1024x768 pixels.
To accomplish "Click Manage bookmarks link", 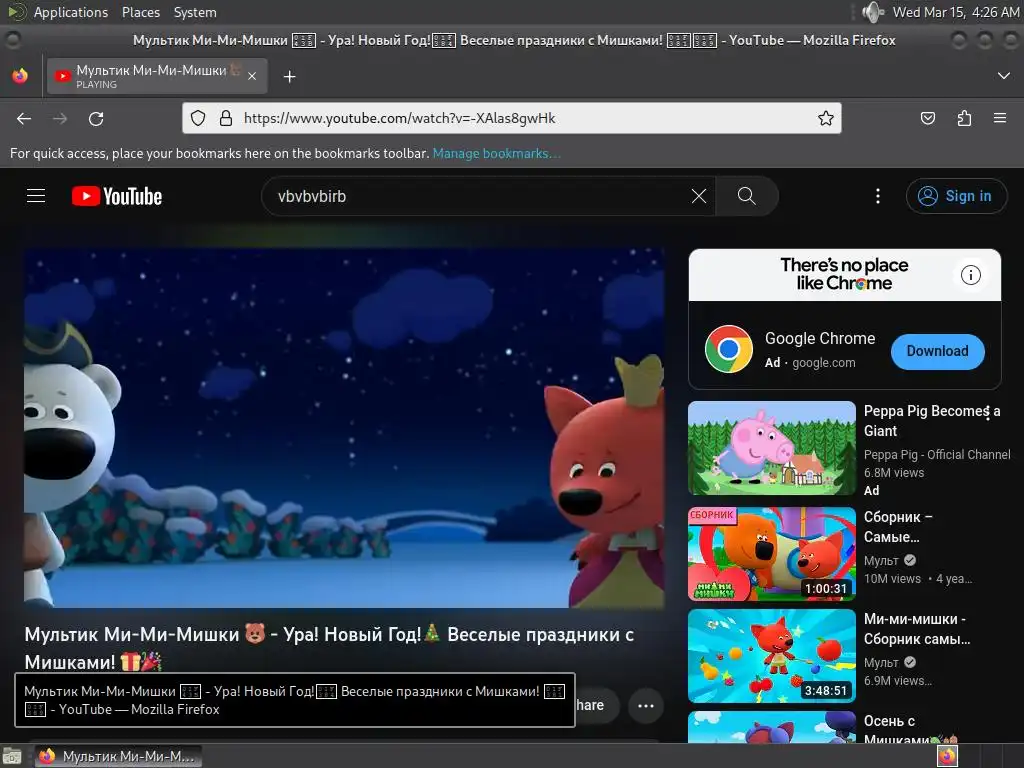I will tap(496, 153).
